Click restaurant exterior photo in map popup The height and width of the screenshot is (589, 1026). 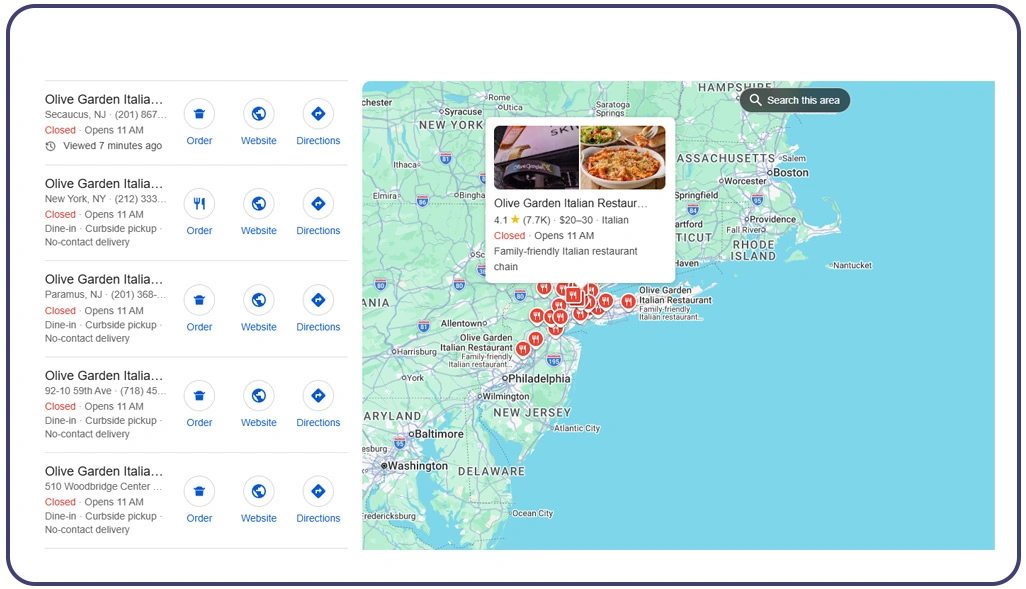[536, 157]
